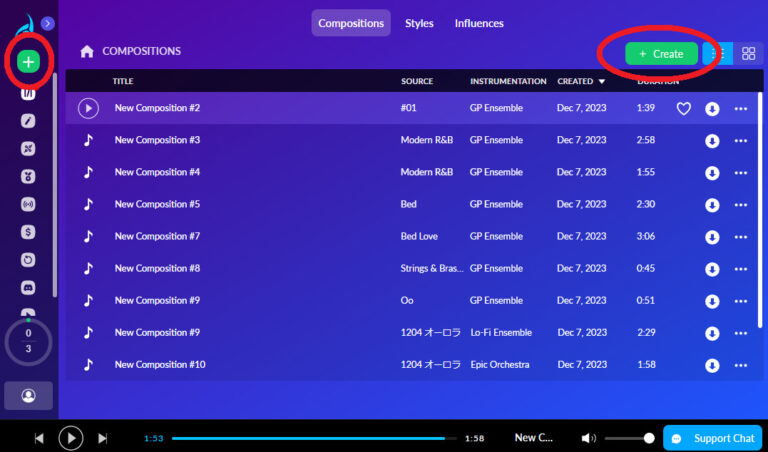Open the radio broadcast icon in sidebar
This screenshot has width=768, height=452.
click(x=28, y=204)
